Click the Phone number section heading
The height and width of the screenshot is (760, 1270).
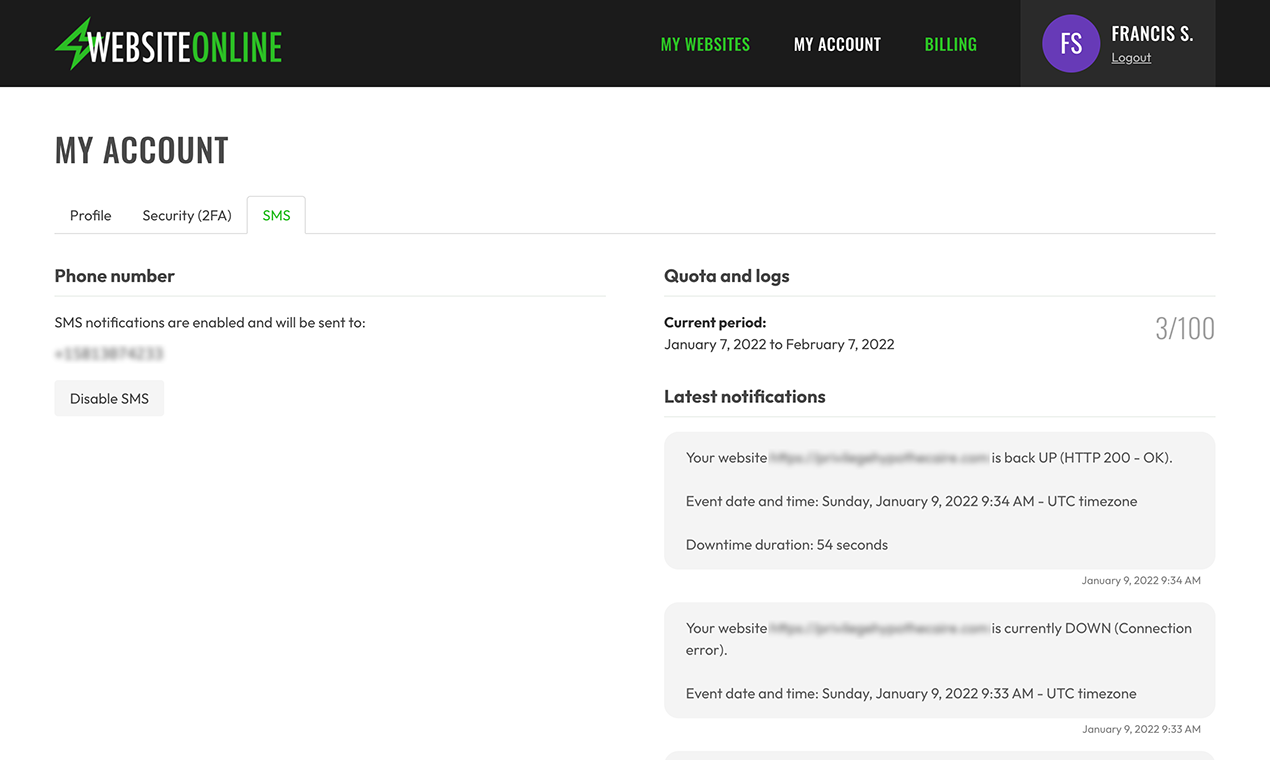(115, 276)
